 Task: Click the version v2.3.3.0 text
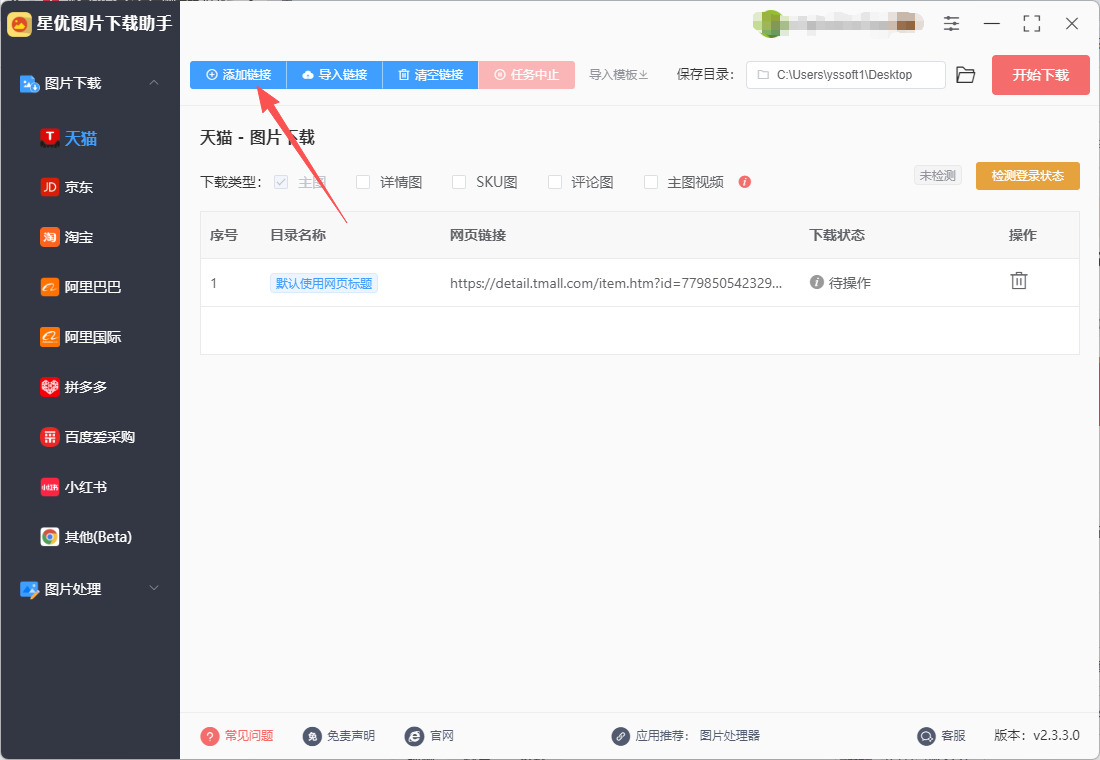coord(1037,735)
